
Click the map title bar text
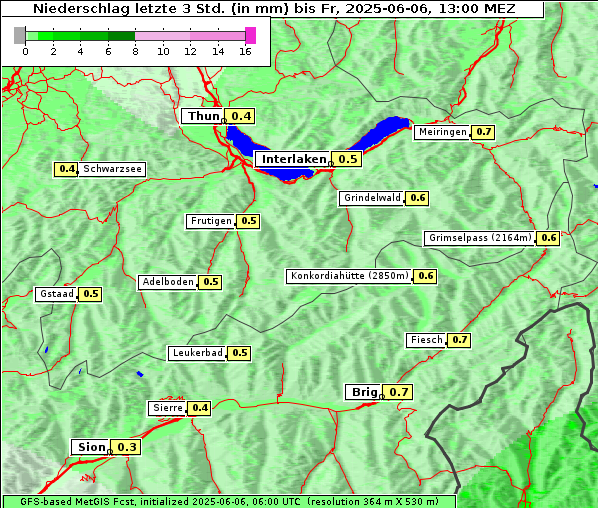tap(274, 9)
